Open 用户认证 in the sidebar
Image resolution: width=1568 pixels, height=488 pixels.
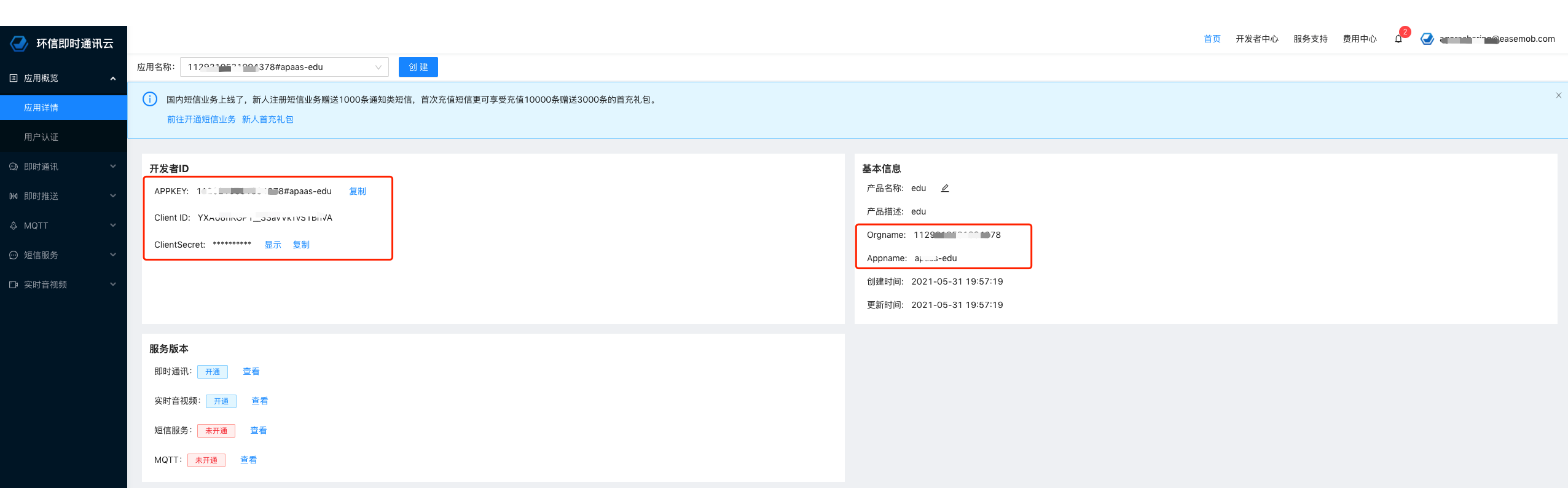(63, 137)
